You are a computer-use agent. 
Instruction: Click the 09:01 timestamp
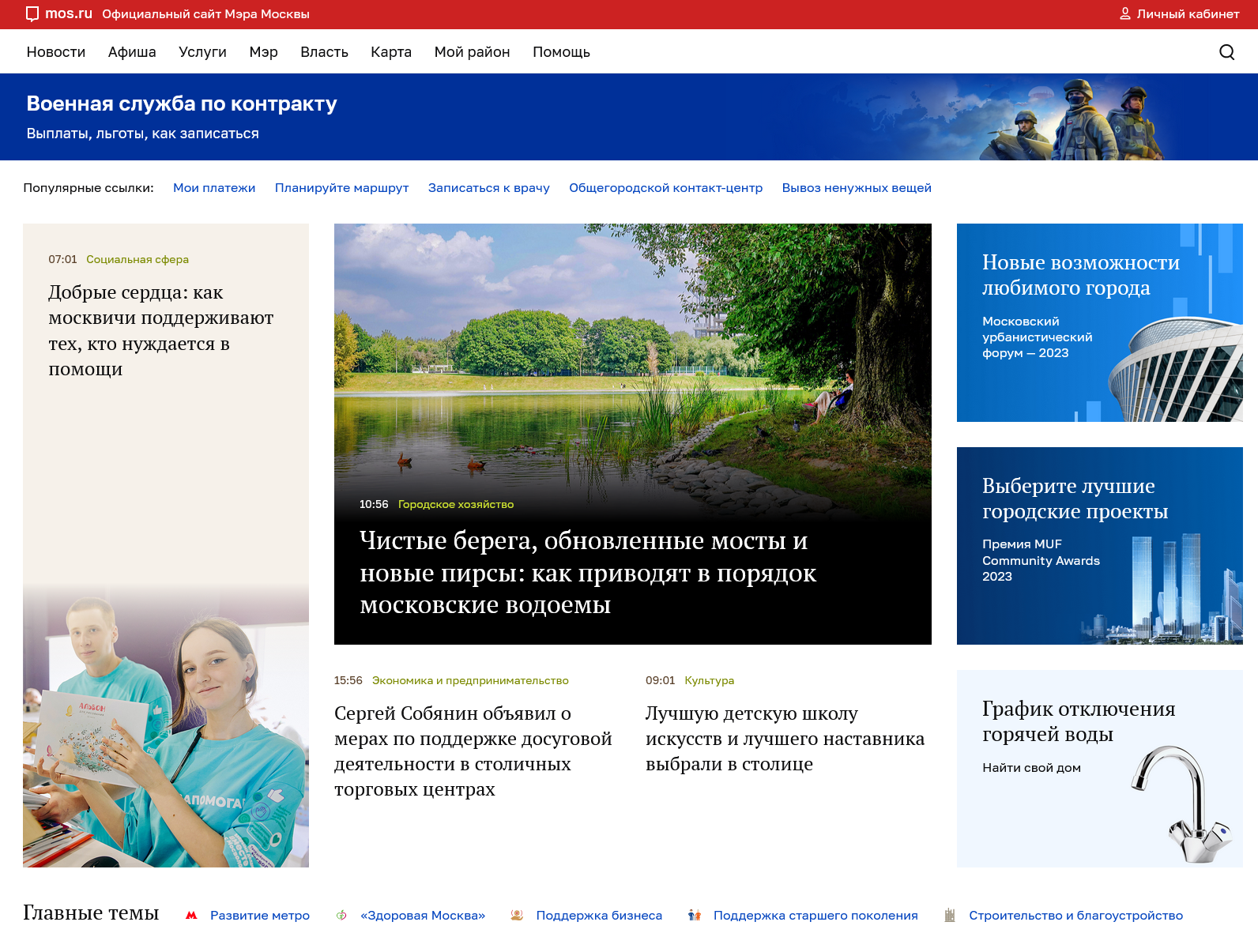click(660, 680)
